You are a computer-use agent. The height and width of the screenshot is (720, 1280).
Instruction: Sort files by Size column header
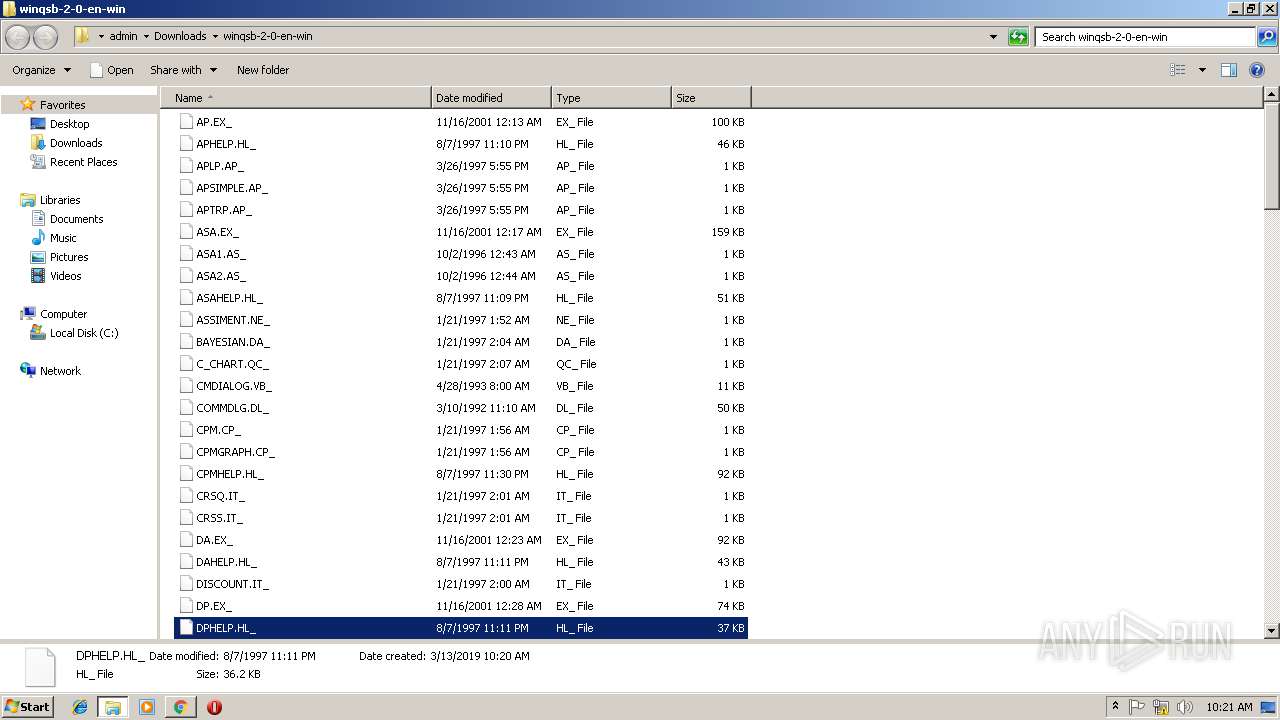tap(711, 98)
